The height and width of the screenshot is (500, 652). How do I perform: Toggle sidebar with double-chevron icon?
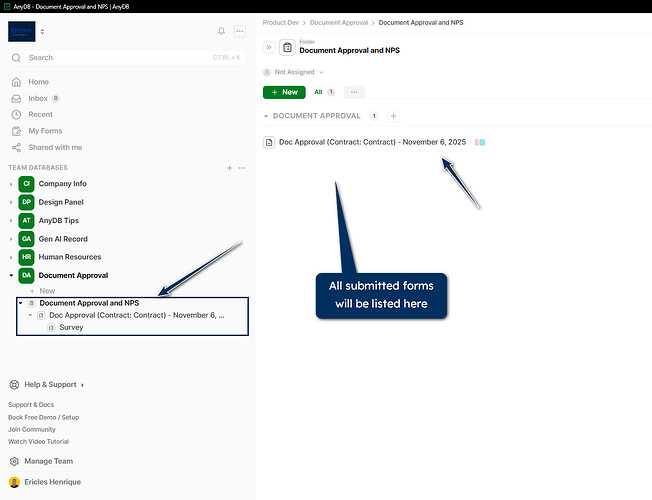(269, 47)
